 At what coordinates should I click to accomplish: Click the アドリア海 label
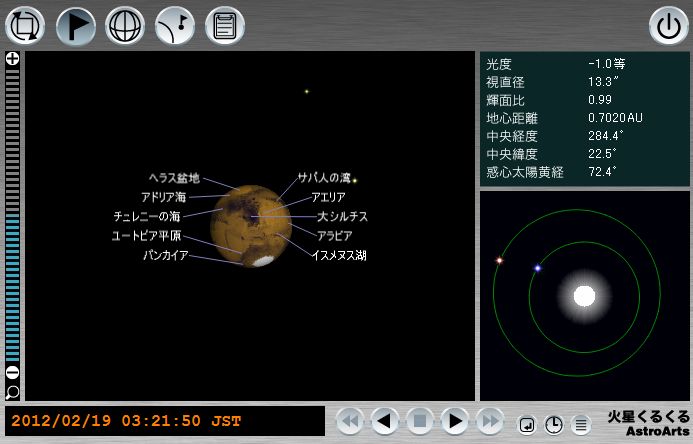pos(164,197)
